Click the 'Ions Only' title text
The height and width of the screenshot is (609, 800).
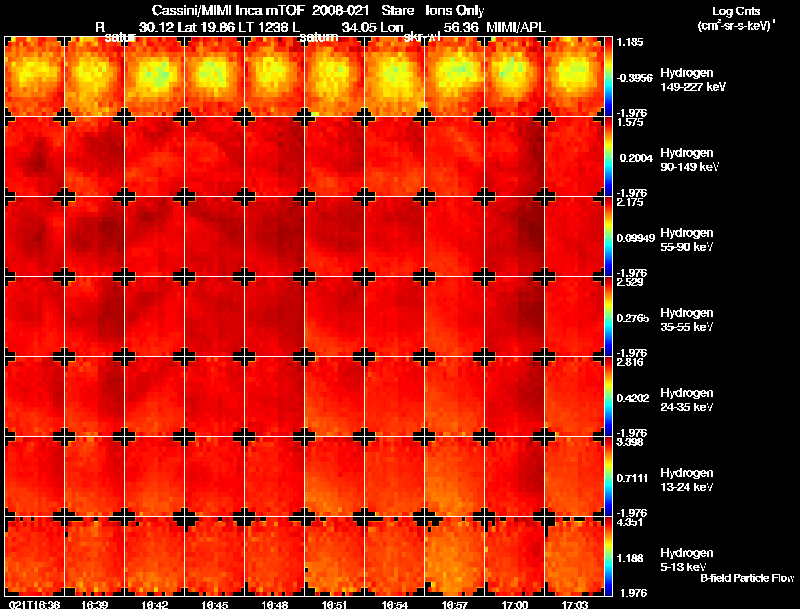point(455,11)
